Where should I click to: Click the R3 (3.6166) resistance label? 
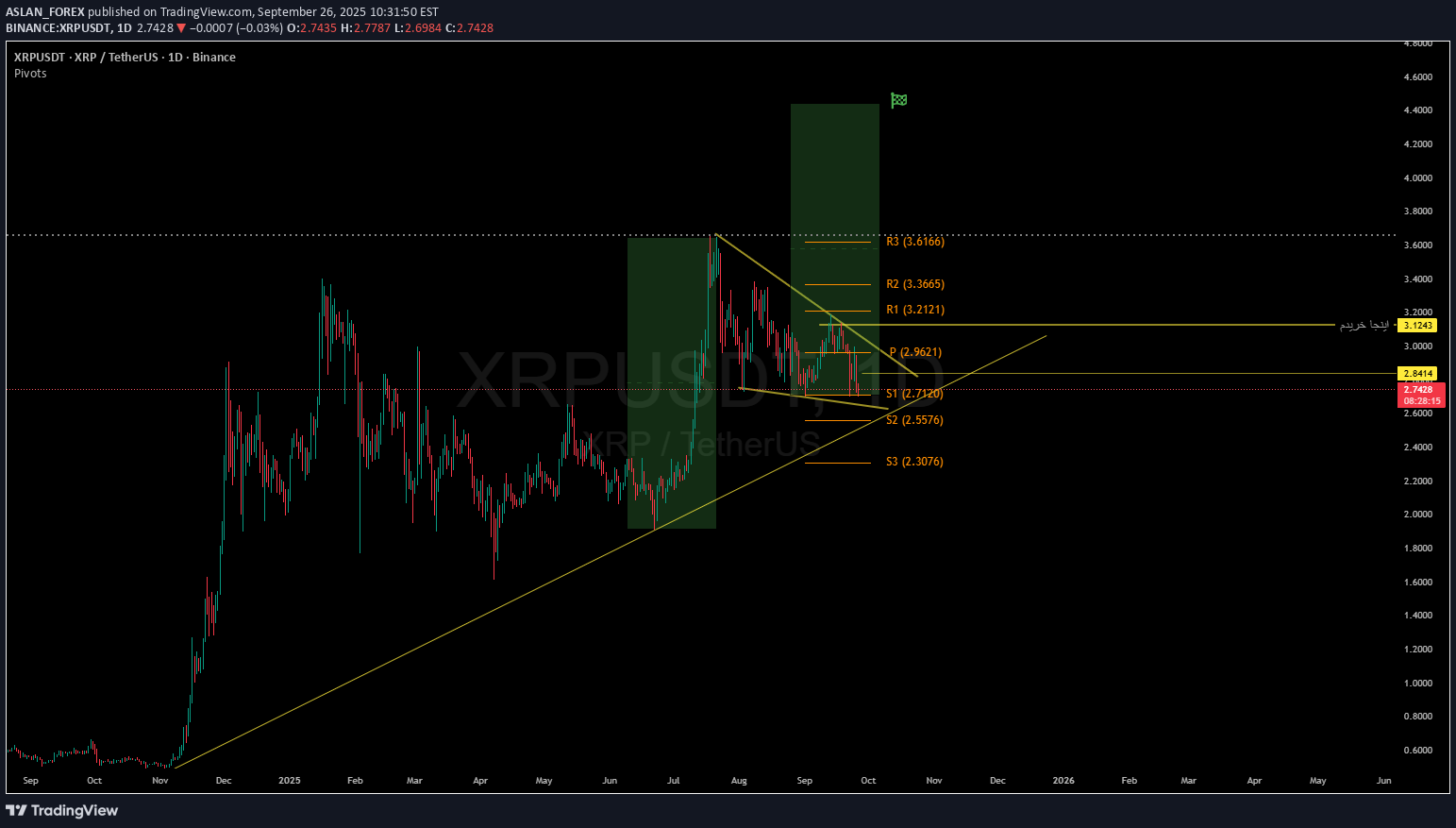tap(913, 242)
